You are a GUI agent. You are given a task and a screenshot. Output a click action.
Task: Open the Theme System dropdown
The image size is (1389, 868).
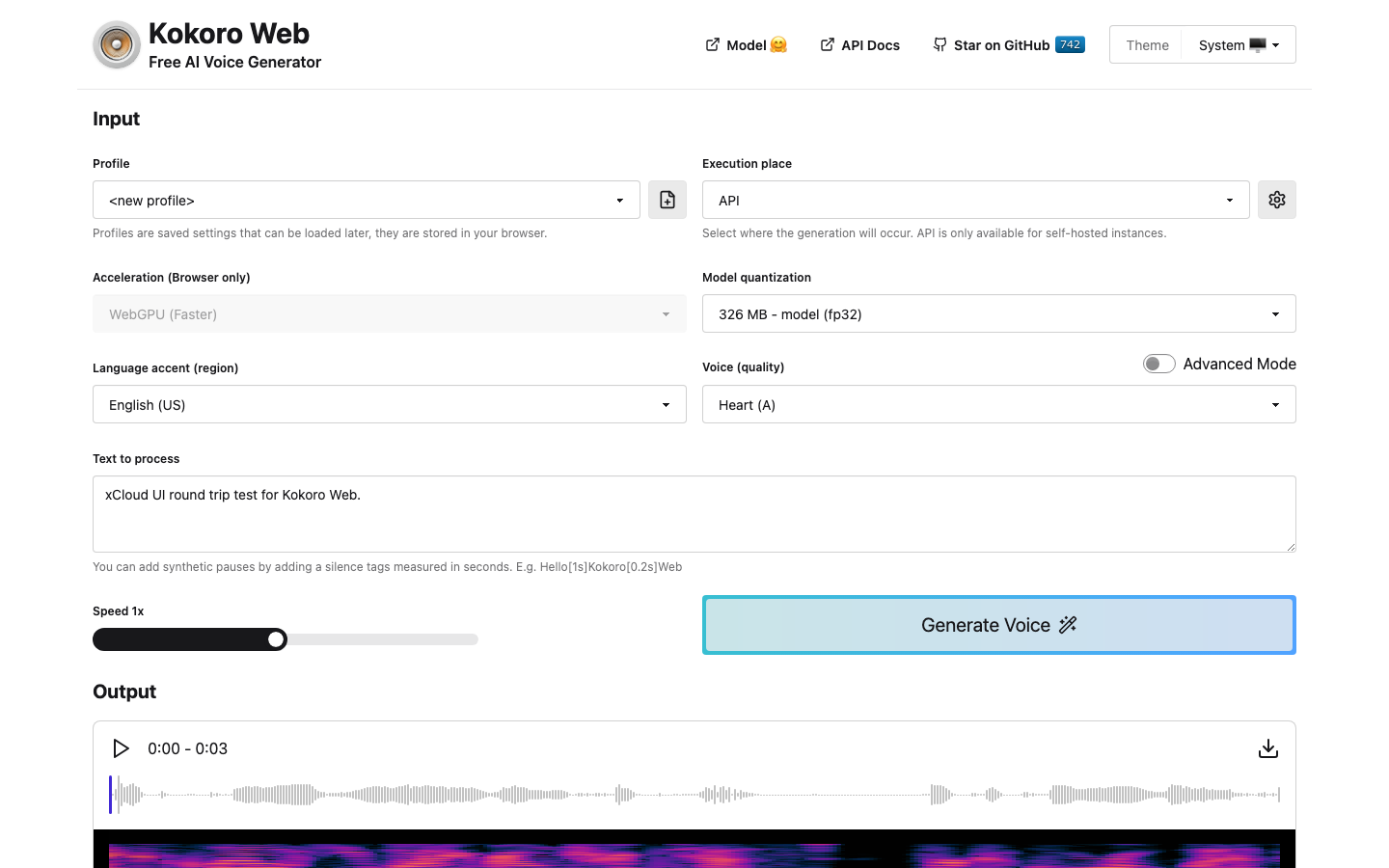pyautogui.click(x=1239, y=44)
